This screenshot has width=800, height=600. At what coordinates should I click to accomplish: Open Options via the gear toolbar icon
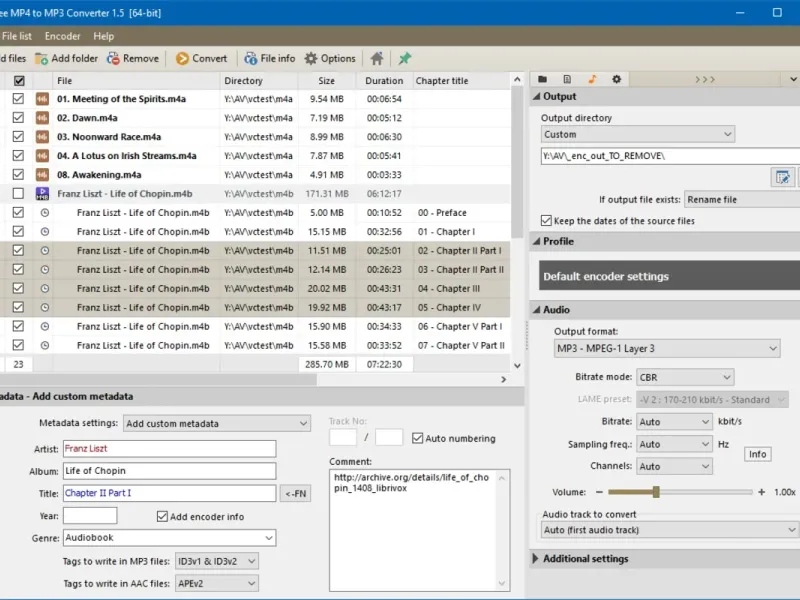312,59
